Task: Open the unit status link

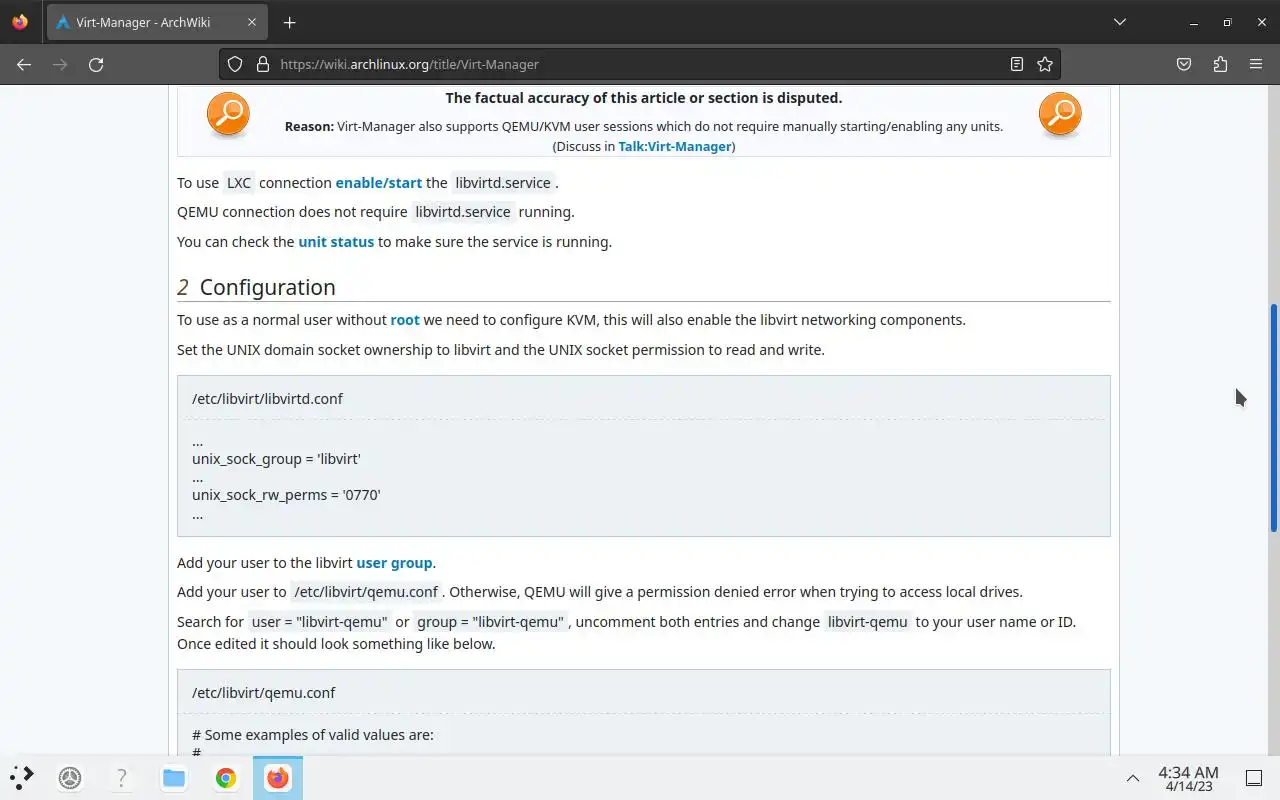Action: pos(336,242)
